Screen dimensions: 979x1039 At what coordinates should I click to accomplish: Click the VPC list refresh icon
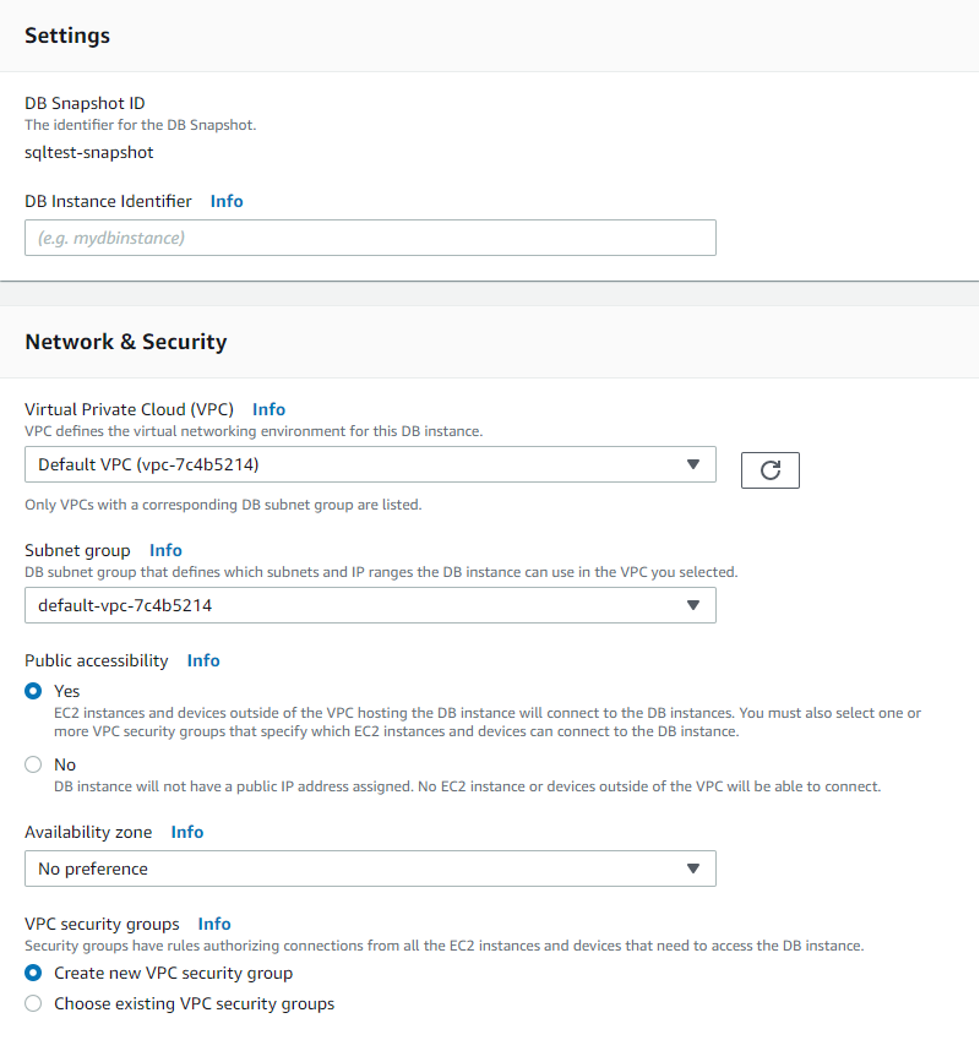click(x=770, y=470)
